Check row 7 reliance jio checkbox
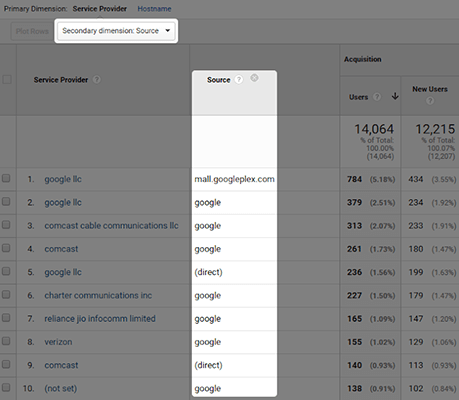The height and width of the screenshot is (400, 459). pyautogui.click(x=6, y=318)
